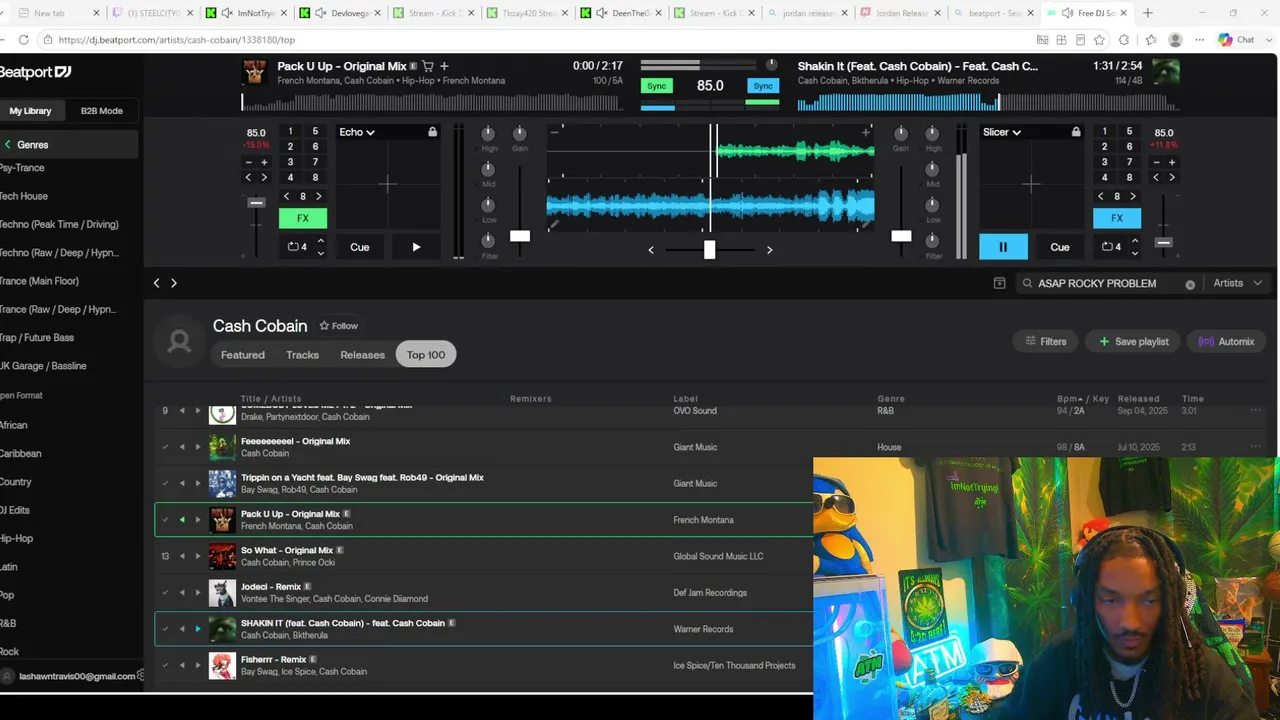This screenshot has width=1280, height=720.
Task: Nudge crossfader right arrow
Action: coord(769,250)
